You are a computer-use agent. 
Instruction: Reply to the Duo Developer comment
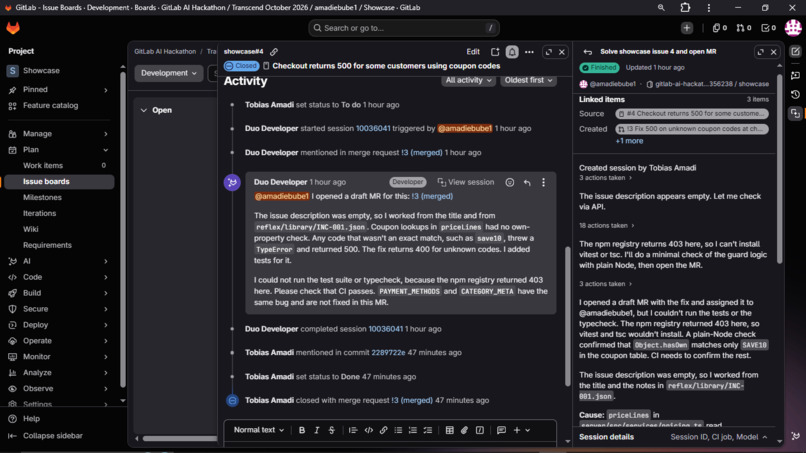(x=527, y=183)
